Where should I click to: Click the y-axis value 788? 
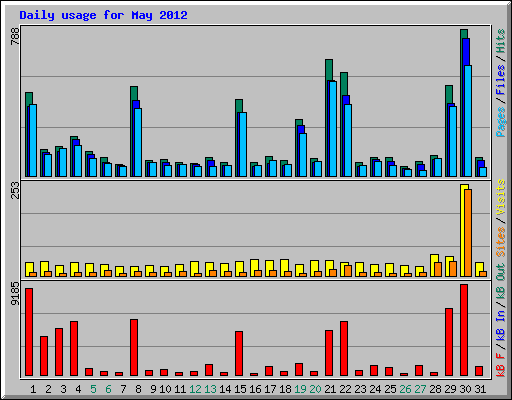point(15,36)
